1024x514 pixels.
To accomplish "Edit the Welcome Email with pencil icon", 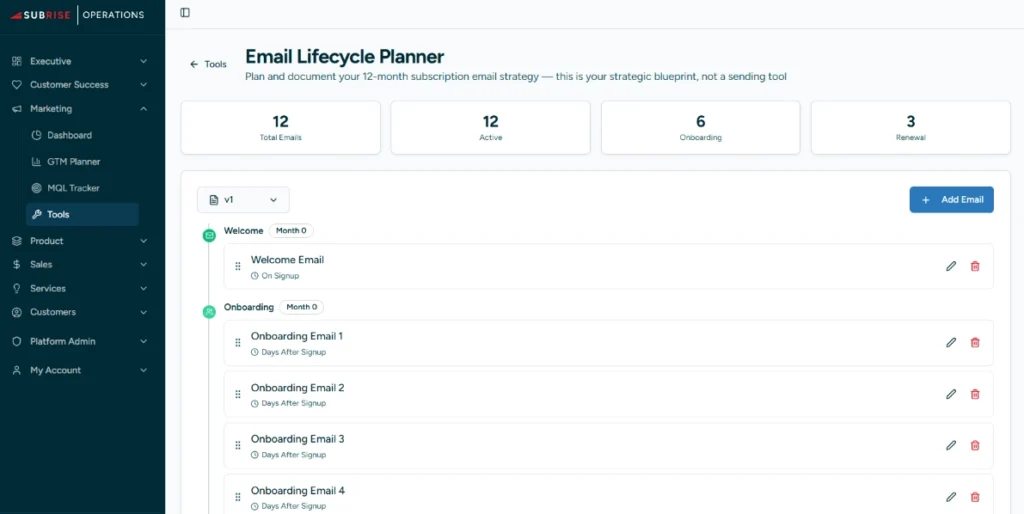I will pyautogui.click(x=951, y=266).
